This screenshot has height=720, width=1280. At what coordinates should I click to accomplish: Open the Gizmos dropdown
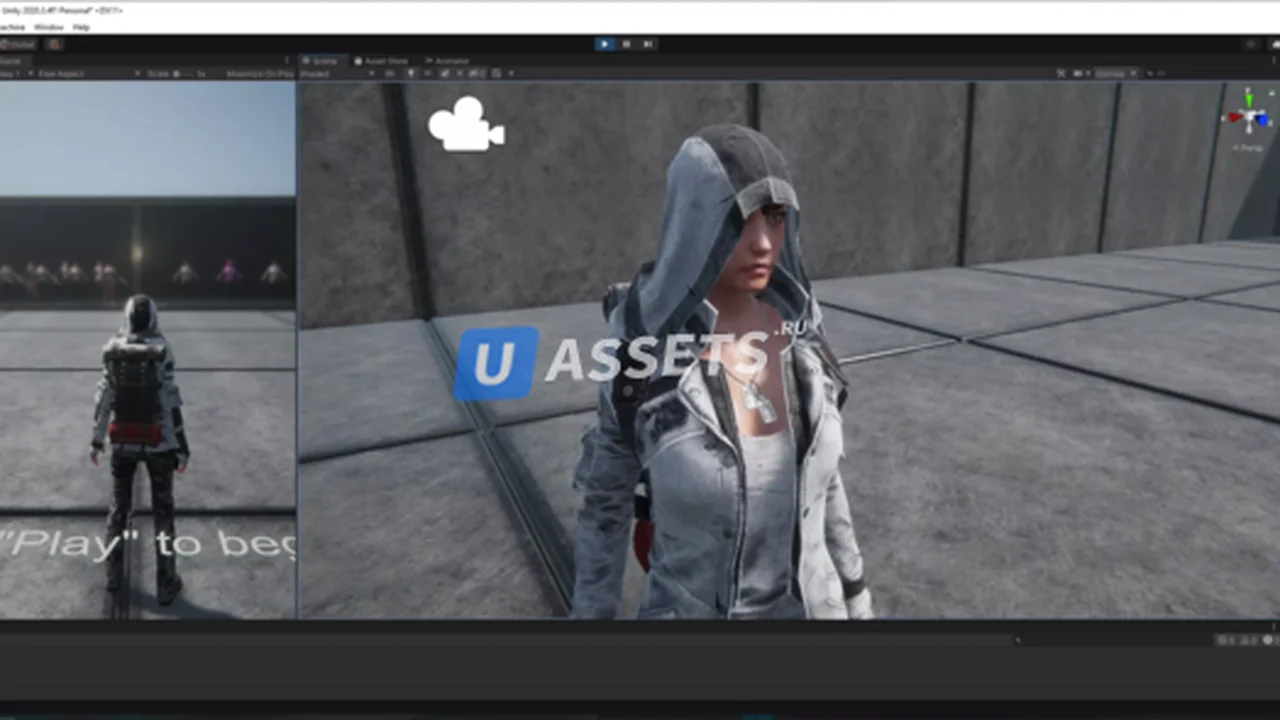(1115, 73)
